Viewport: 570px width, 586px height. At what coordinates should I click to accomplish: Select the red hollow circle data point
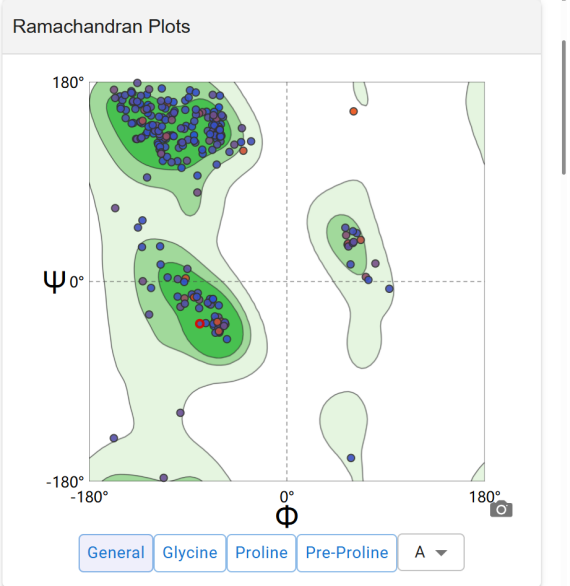click(200, 324)
